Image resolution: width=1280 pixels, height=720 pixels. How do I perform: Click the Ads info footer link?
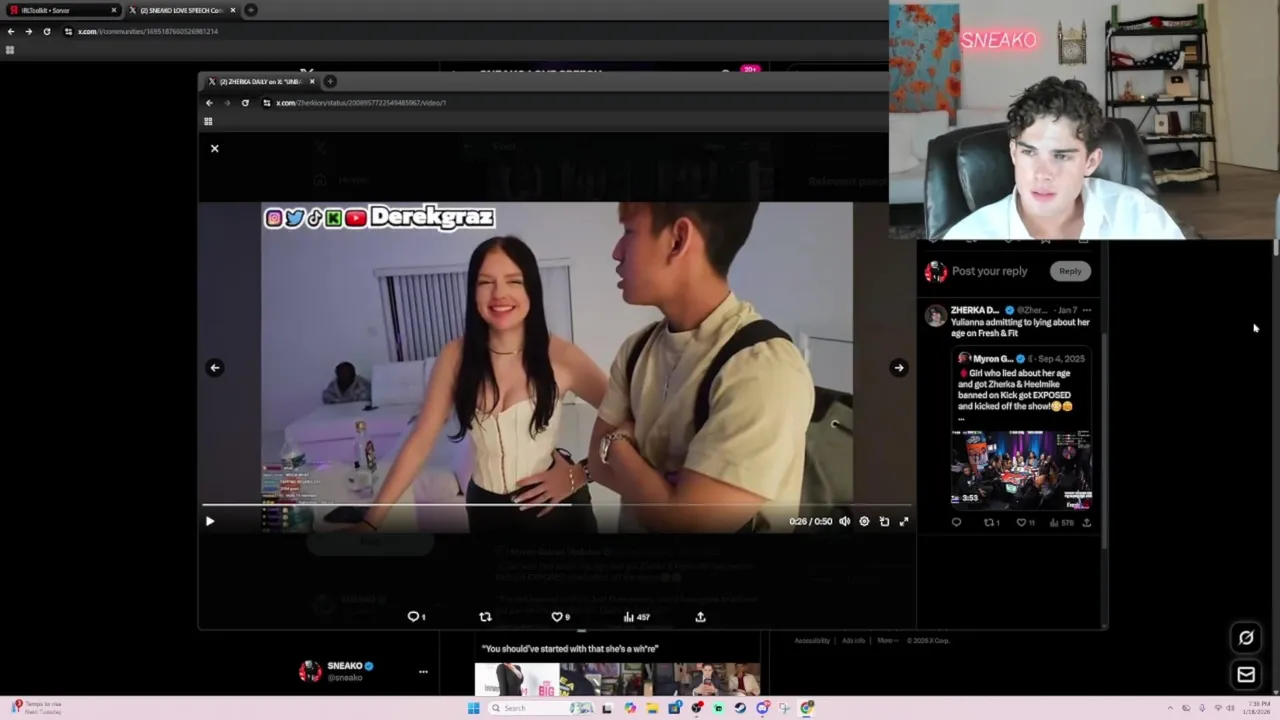pyautogui.click(x=853, y=640)
